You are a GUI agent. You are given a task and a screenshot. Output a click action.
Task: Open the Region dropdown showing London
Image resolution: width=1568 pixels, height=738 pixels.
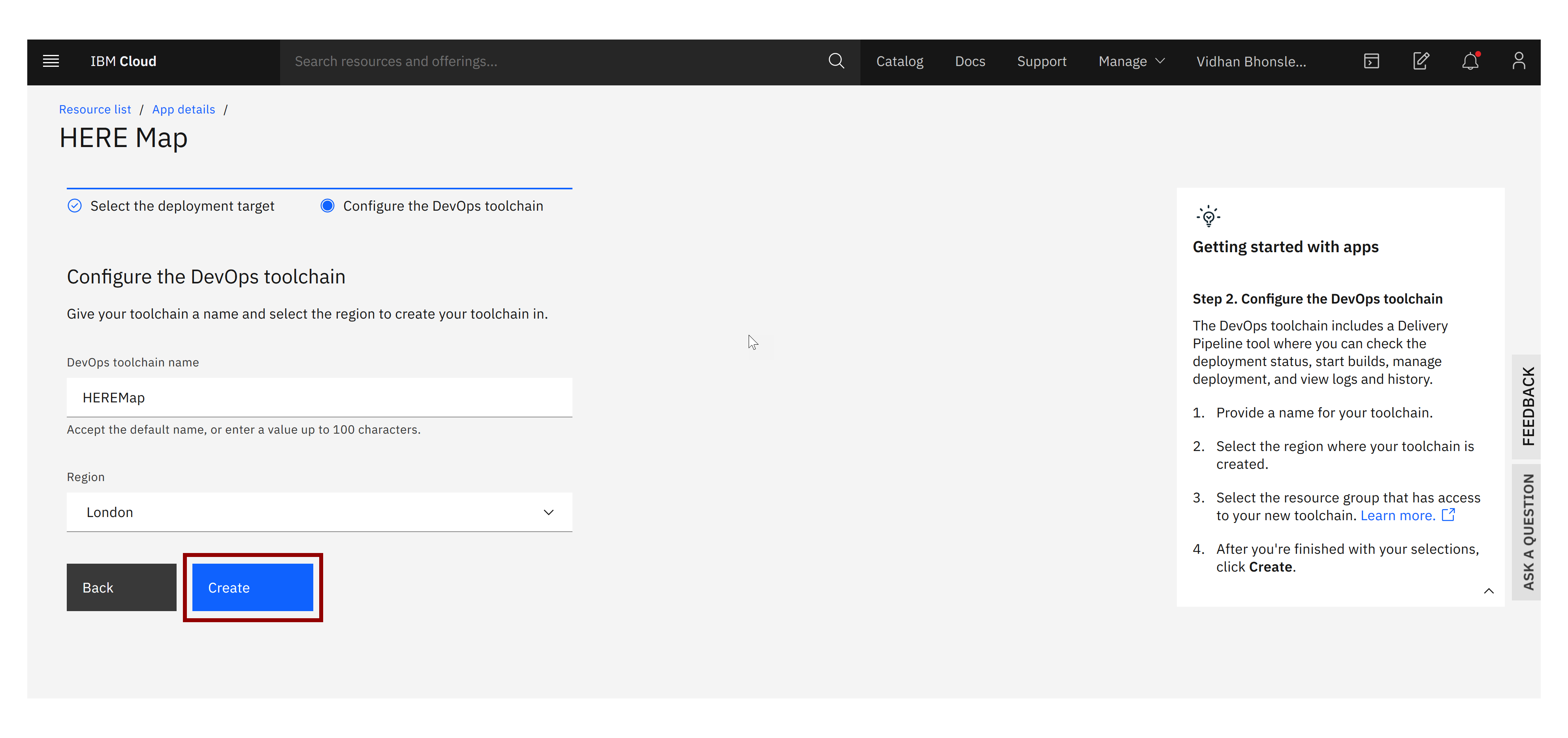[x=319, y=512]
